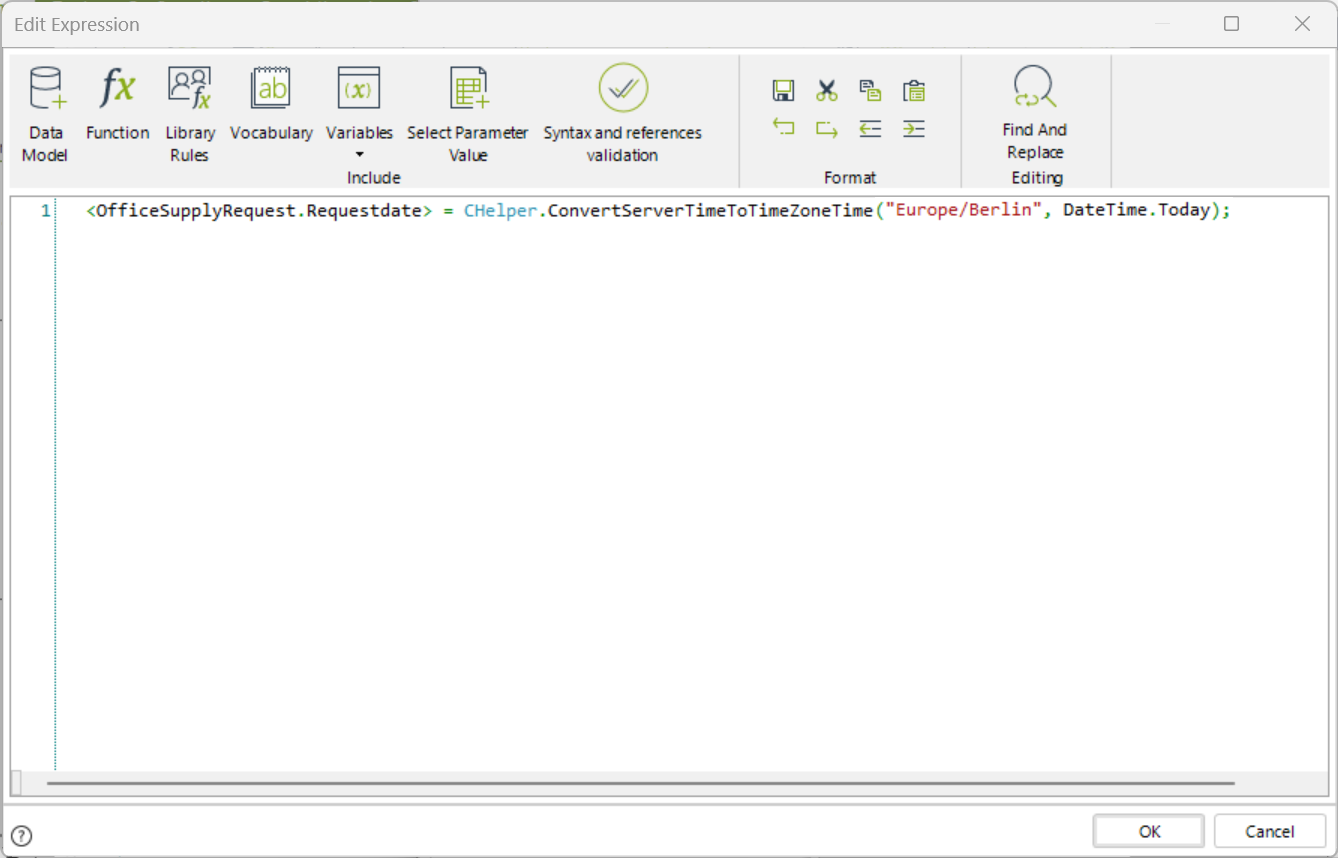Confirm the expression with OK
Viewport: 1338px width, 858px height.
(1149, 831)
